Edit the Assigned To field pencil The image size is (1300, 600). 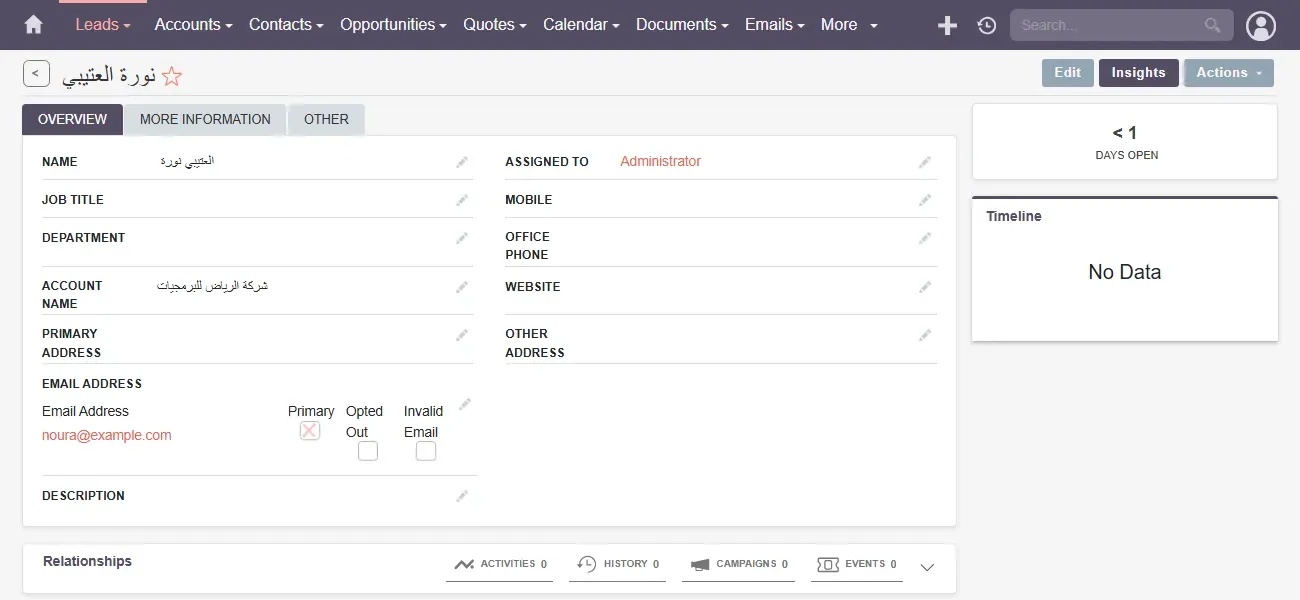tap(925, 162)
